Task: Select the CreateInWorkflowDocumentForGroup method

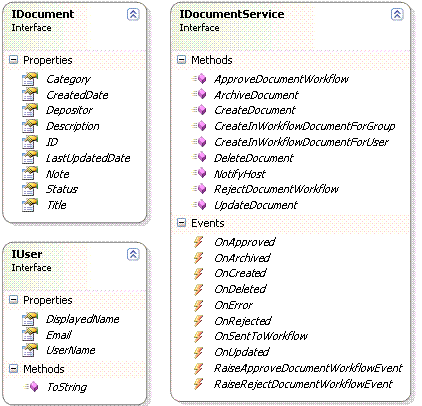Action: pyautogui.click(x=304, y=126)
